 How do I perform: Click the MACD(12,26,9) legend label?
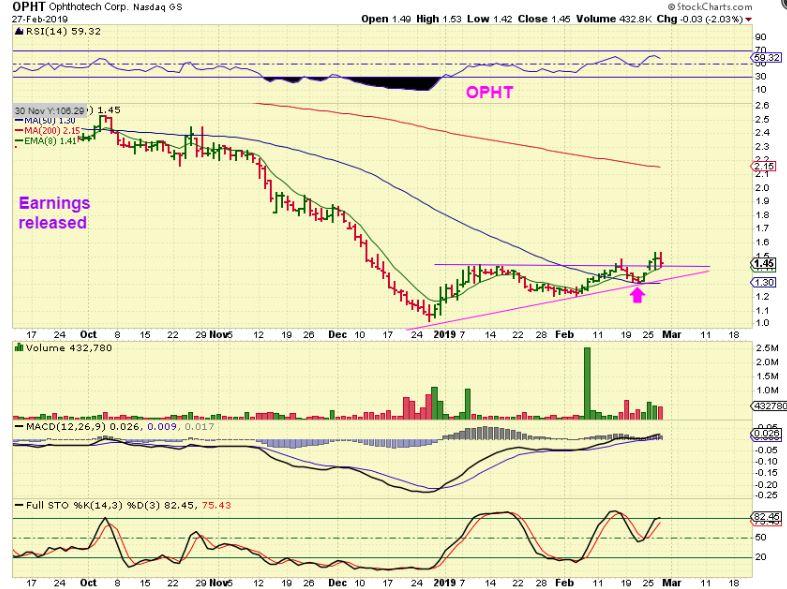point(66,426)
